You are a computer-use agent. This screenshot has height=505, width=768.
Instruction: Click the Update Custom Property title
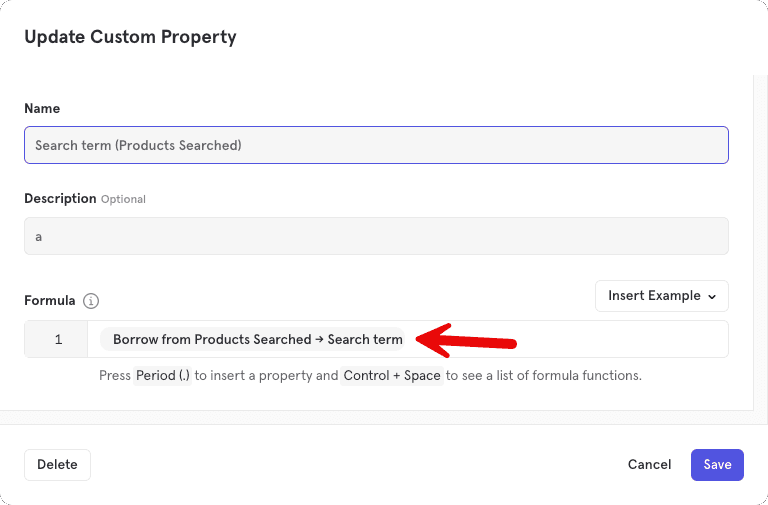pos(130,37)
